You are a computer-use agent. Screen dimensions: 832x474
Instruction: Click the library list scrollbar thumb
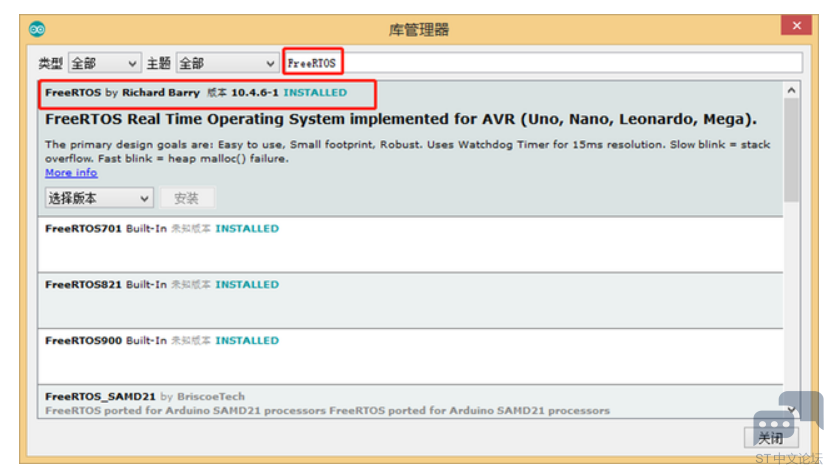(791, 150)
